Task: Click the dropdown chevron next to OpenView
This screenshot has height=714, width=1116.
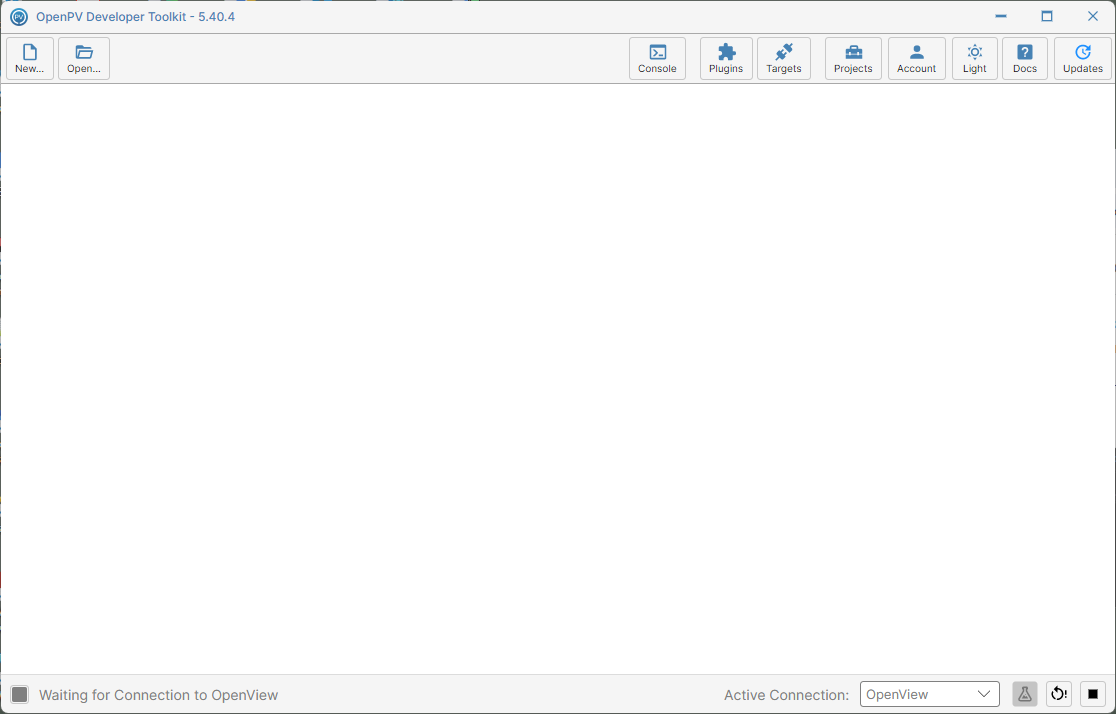Action: click(984, 694)
